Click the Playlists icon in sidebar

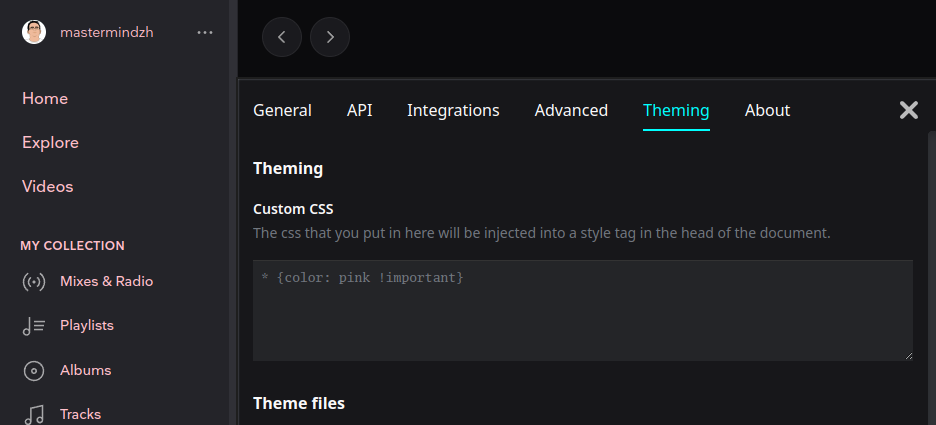34,326
